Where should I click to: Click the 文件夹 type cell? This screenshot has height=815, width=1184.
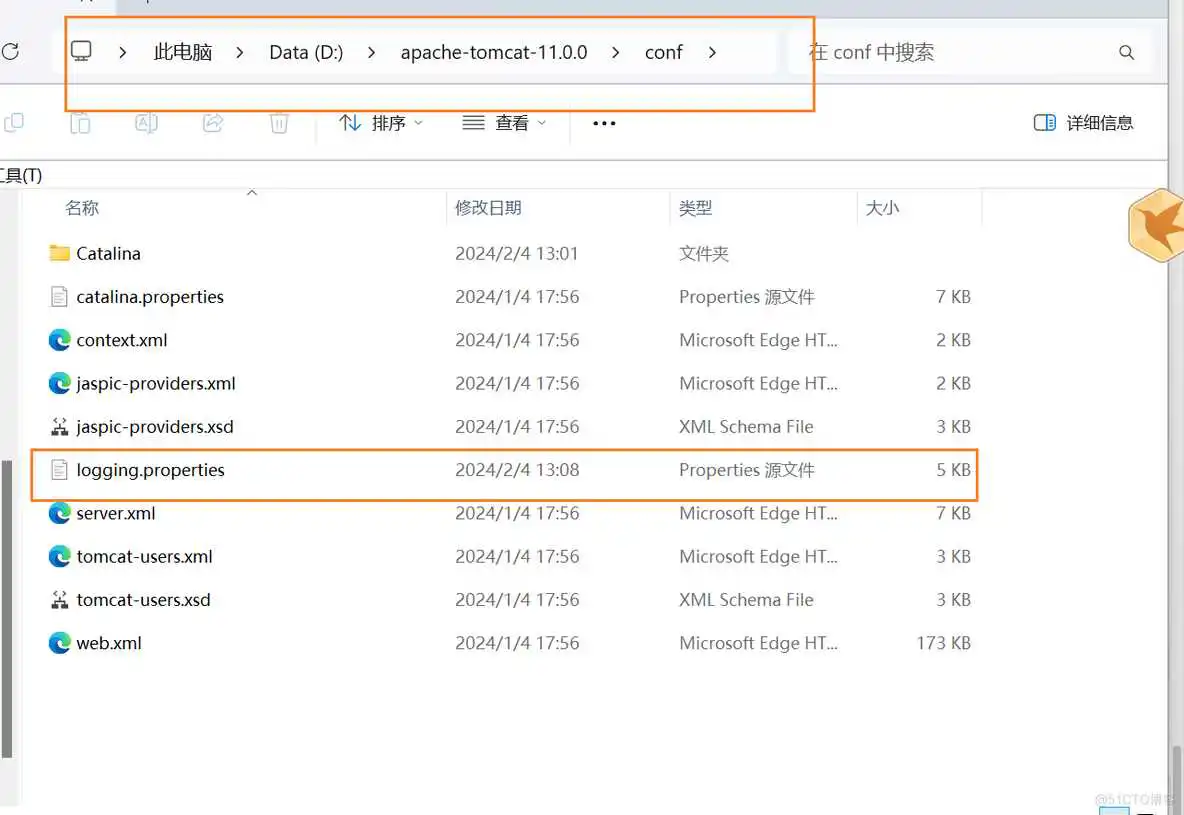(704, 254)
